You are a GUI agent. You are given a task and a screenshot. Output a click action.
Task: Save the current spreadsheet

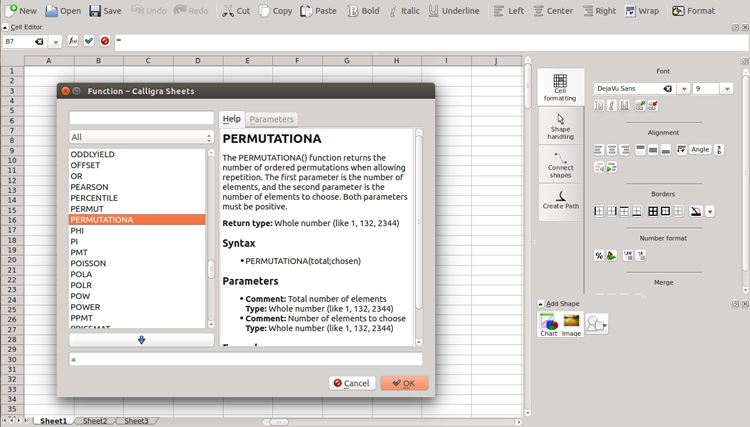click(x=105, y=11)
